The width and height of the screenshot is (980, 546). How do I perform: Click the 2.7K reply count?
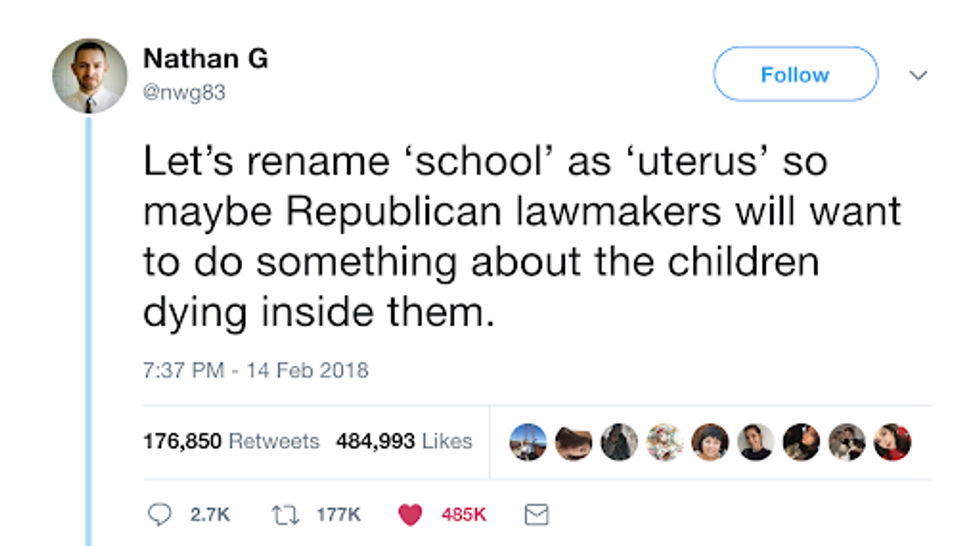click(x=210, y=515)
